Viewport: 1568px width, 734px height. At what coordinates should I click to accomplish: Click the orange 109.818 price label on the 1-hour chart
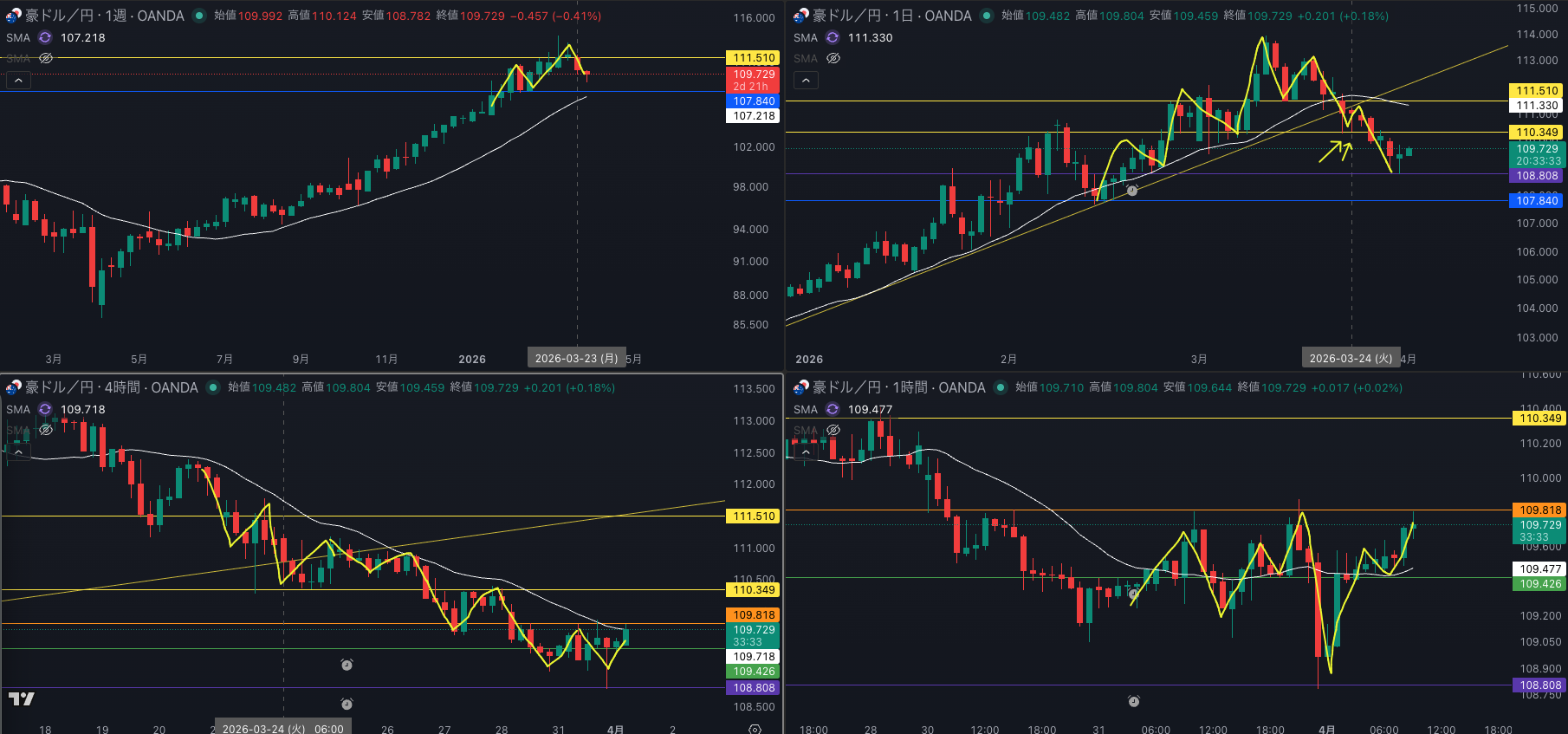coord(1539,510)
